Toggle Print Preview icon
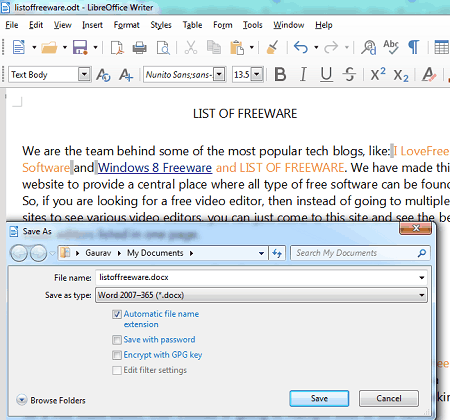 163,47
